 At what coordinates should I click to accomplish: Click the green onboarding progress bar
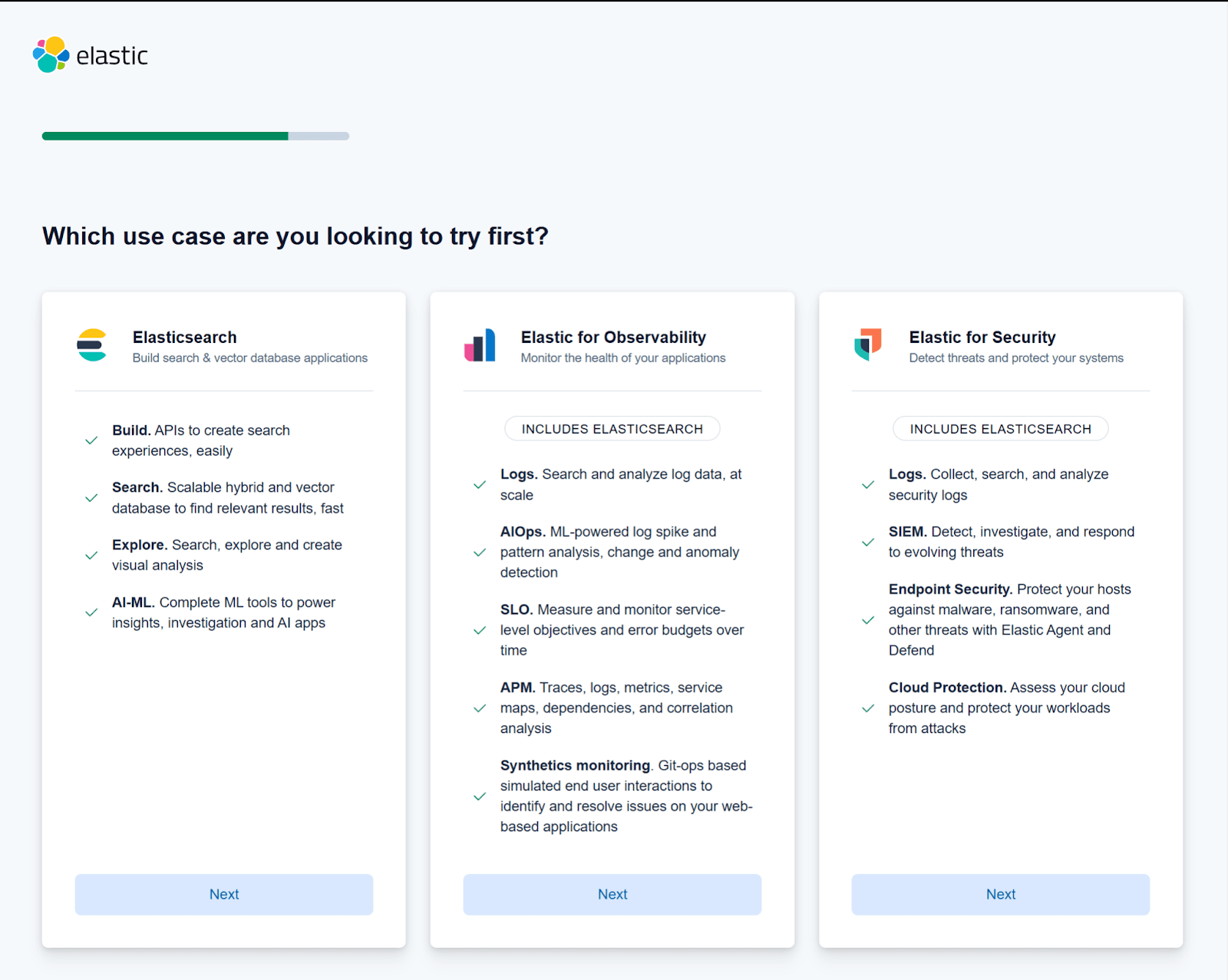[x=164, y=136]
